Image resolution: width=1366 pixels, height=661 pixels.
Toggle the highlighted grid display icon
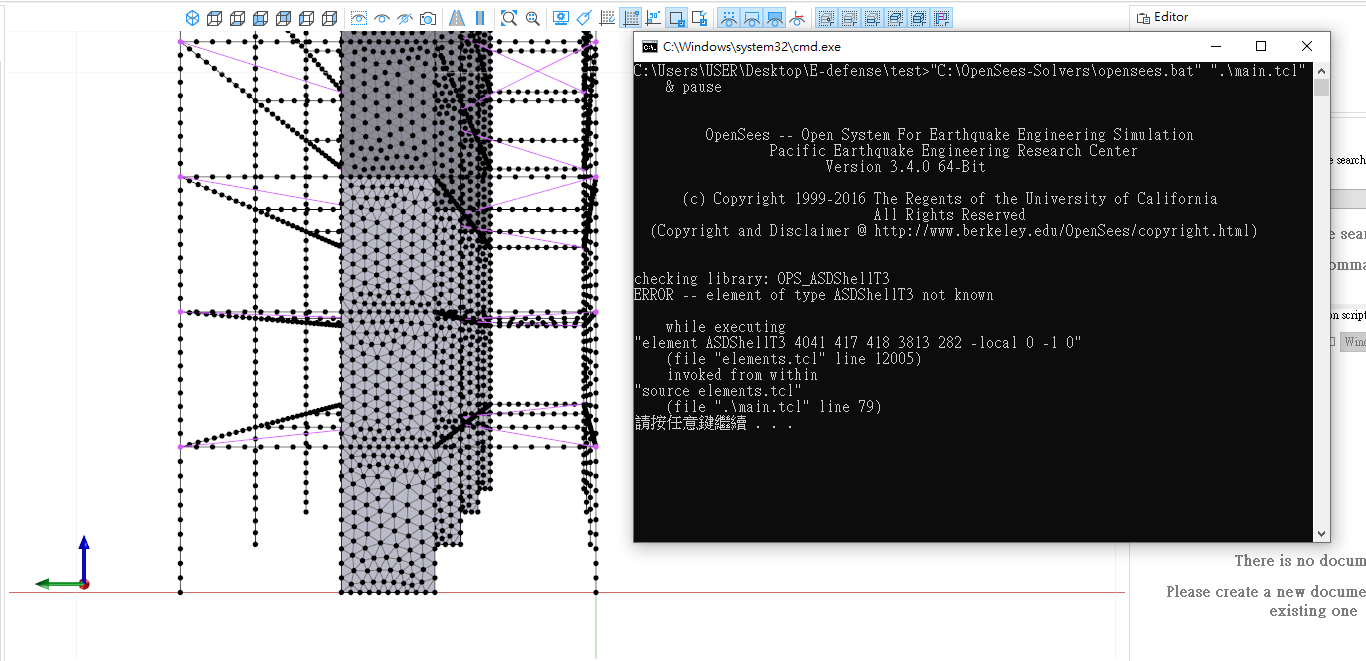(631, 18)
